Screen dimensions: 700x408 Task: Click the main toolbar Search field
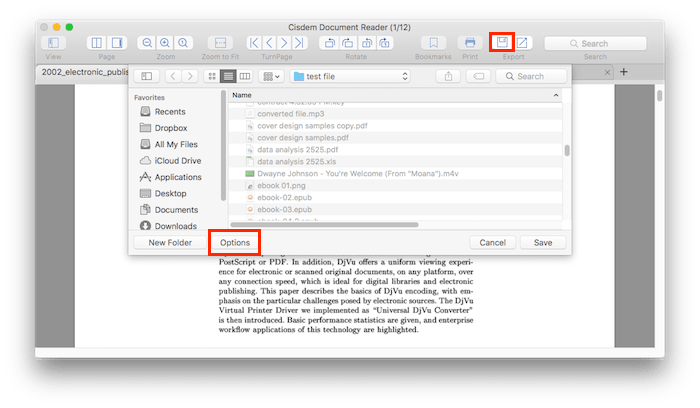tap(595, 43)
